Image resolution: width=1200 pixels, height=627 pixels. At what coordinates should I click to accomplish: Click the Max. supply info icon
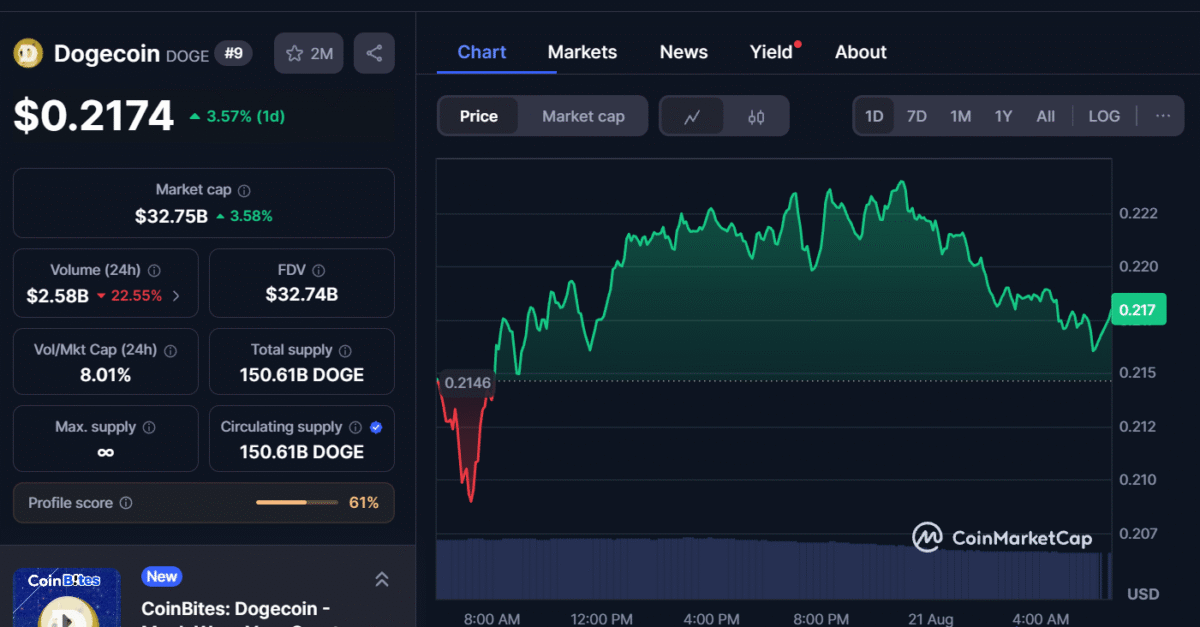pos(149,427)
